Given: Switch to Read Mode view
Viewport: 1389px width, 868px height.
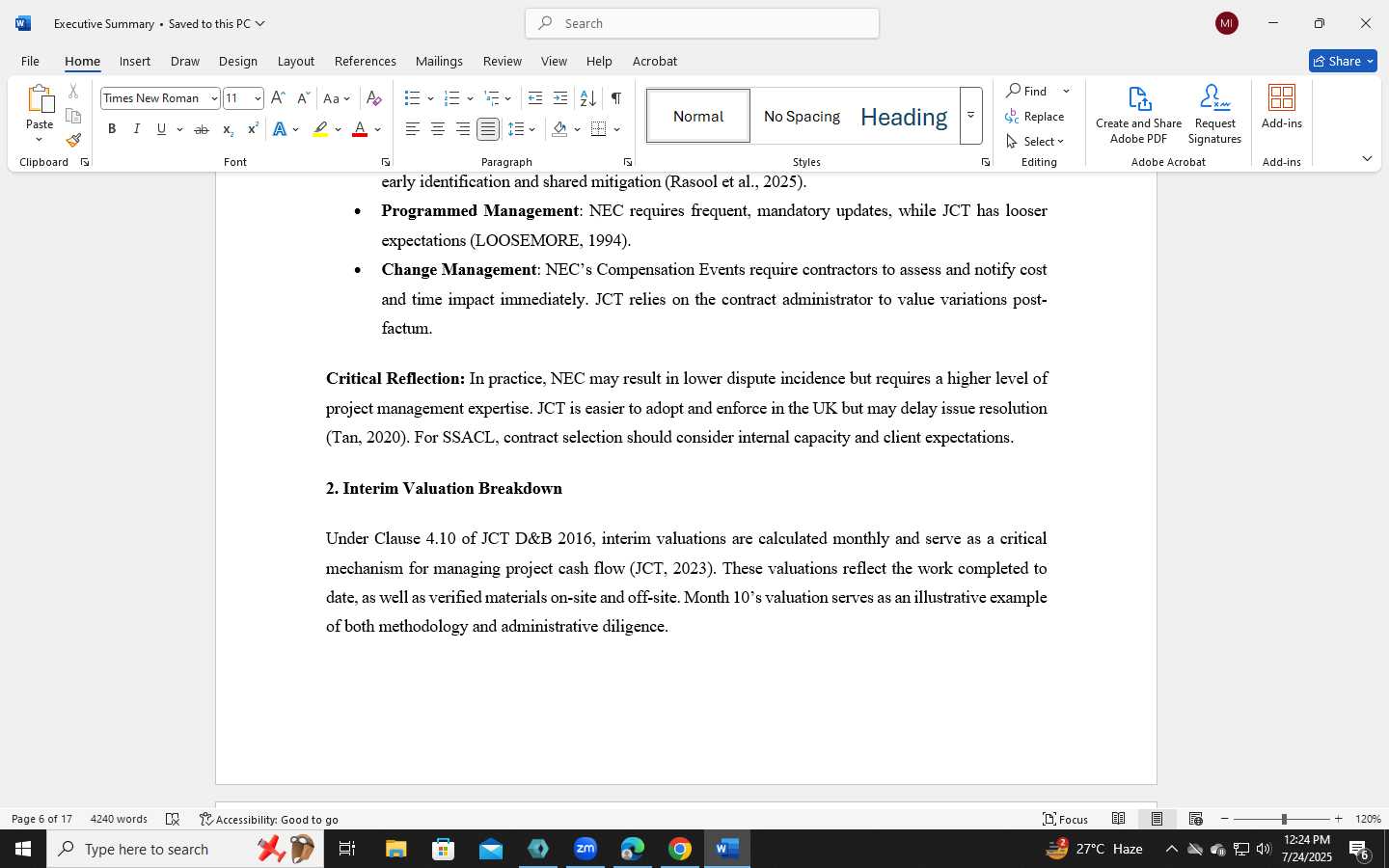Looking at the screenshot, I should (1118, 819).
